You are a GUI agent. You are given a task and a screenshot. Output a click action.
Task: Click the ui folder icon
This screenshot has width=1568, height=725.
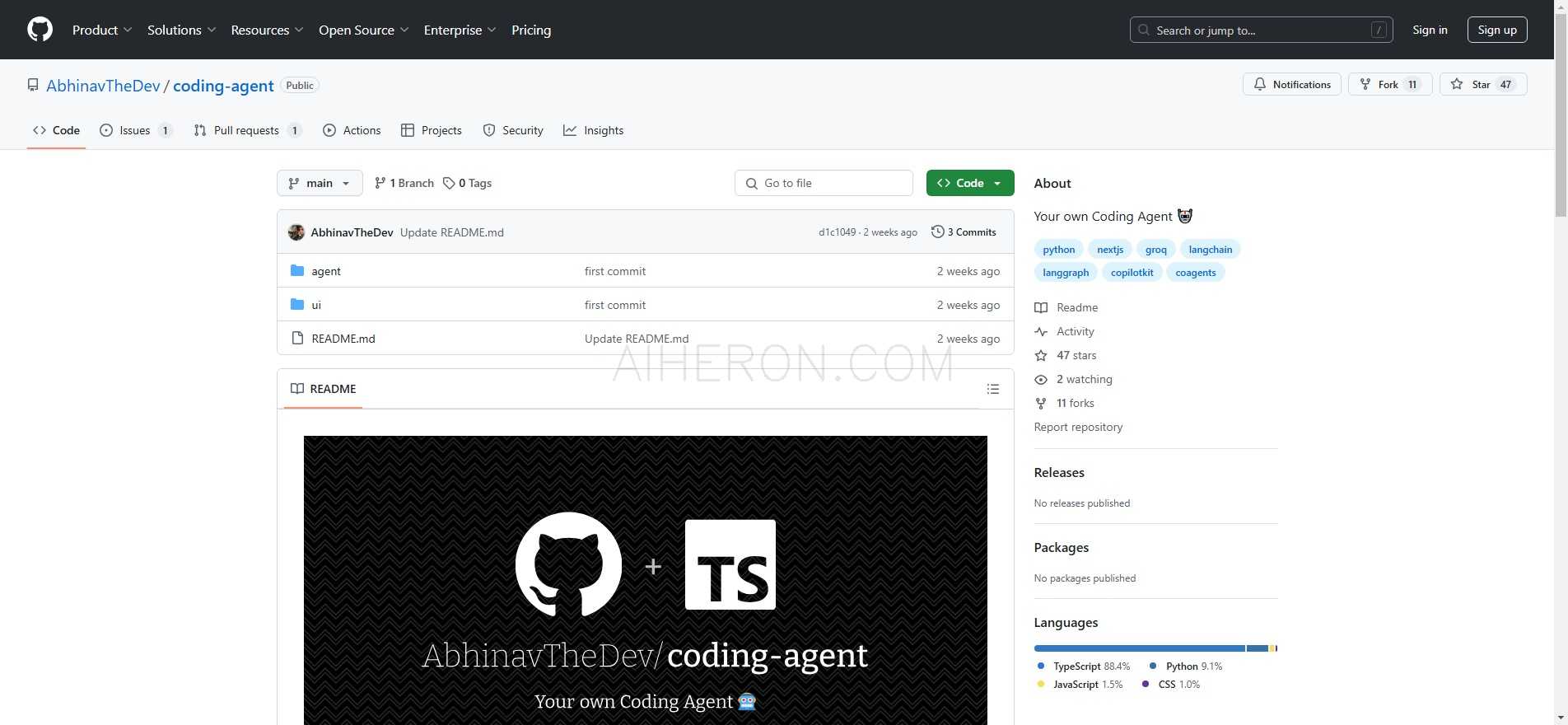click(297, 304)
